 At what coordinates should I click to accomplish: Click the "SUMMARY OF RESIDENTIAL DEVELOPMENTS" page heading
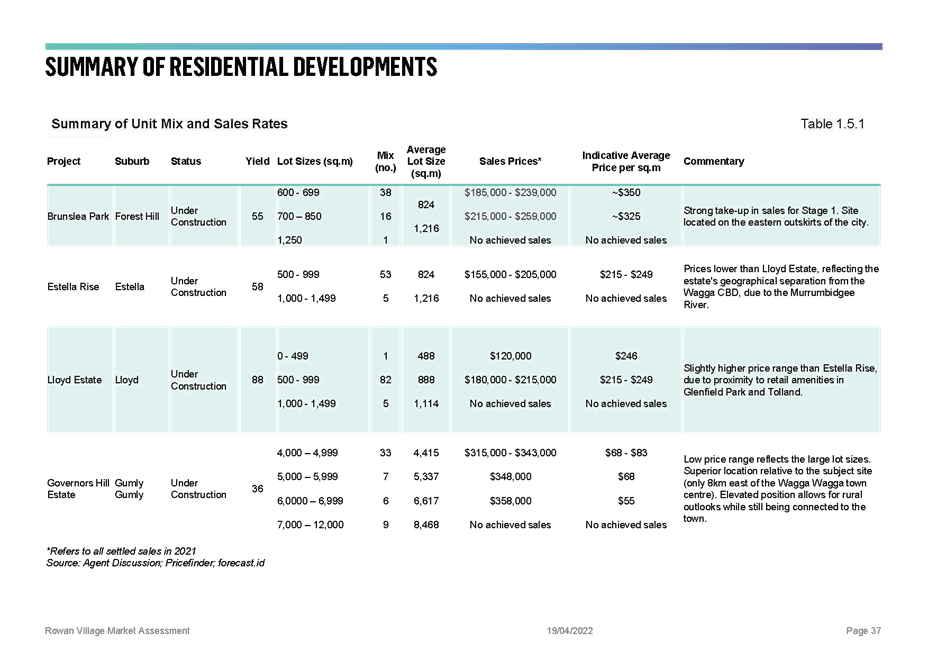pos(241,67)
